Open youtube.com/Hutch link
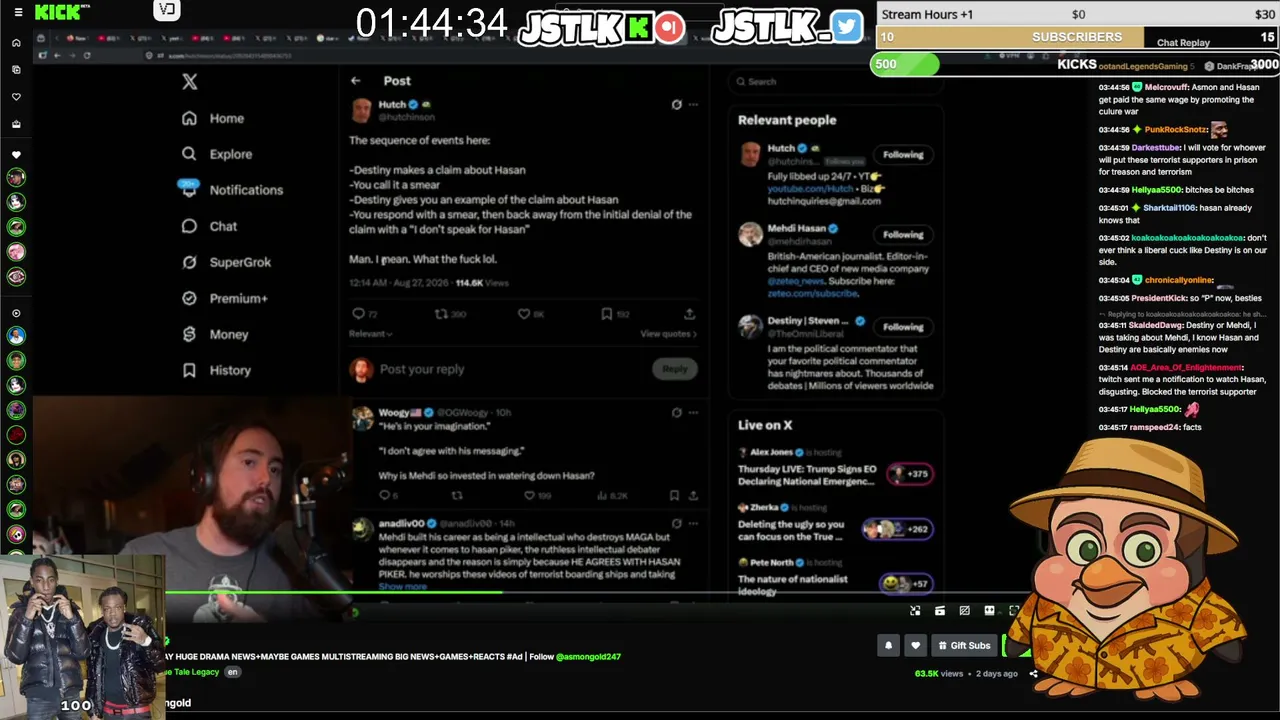 pos(810,188)
